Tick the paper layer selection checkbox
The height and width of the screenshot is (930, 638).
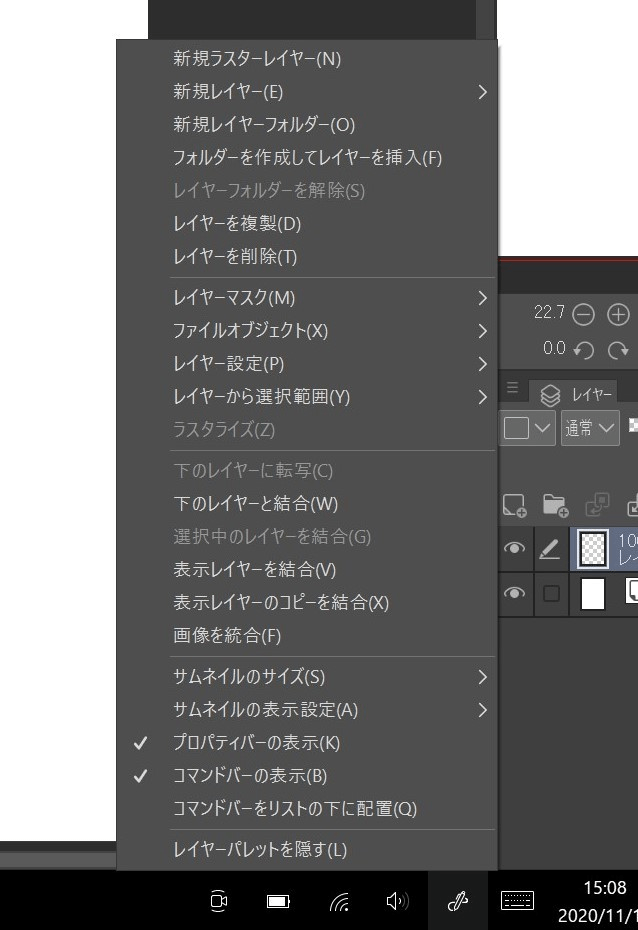pos(551,594)
